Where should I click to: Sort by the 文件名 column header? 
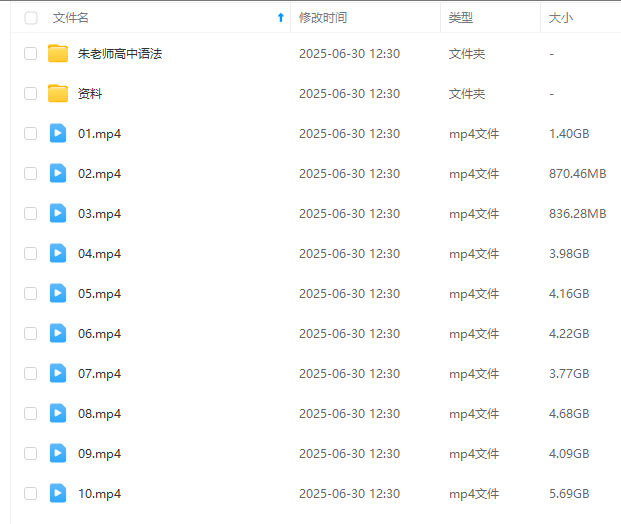(71, 18)
